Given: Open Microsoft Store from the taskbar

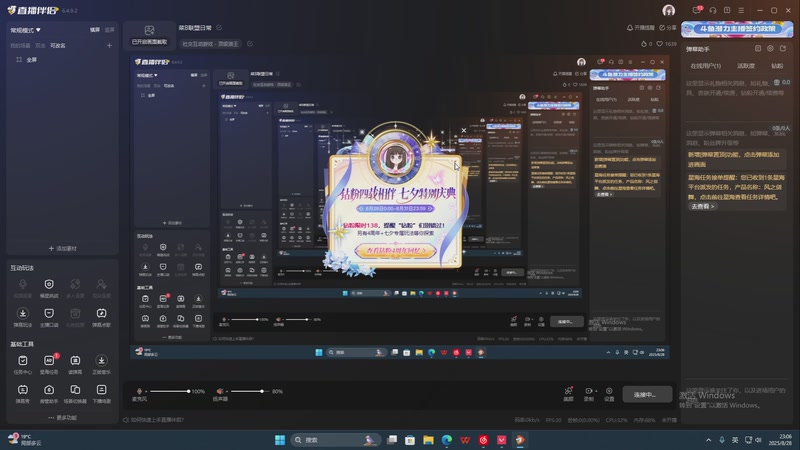Looking at the screenshot, I should point(410,440).
